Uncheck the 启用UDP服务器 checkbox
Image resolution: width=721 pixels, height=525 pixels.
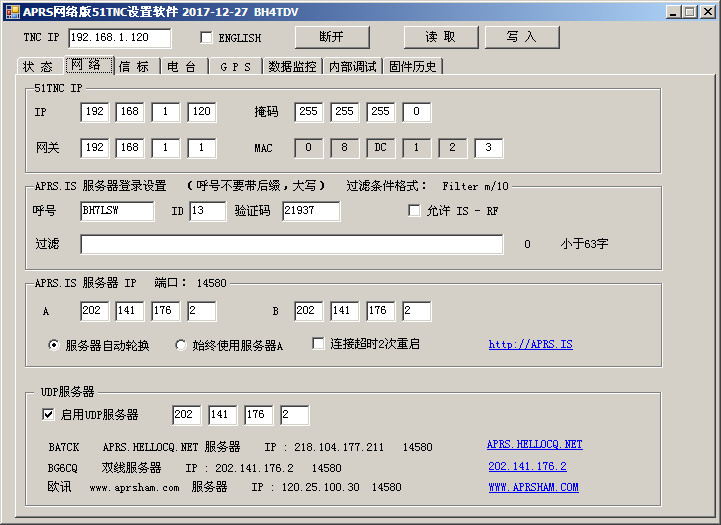[x=47, y=414]
